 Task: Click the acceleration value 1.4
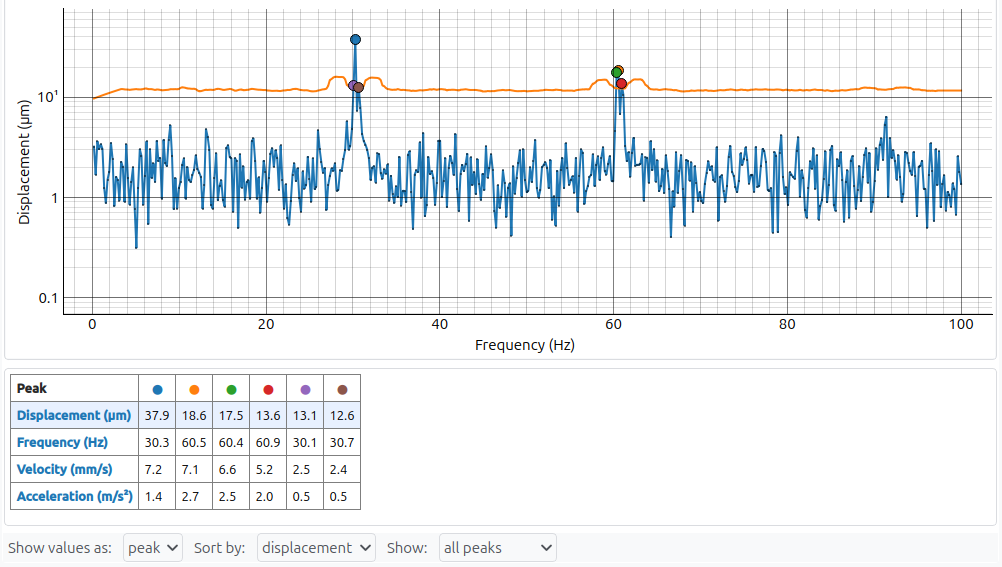tap(153, 496)
